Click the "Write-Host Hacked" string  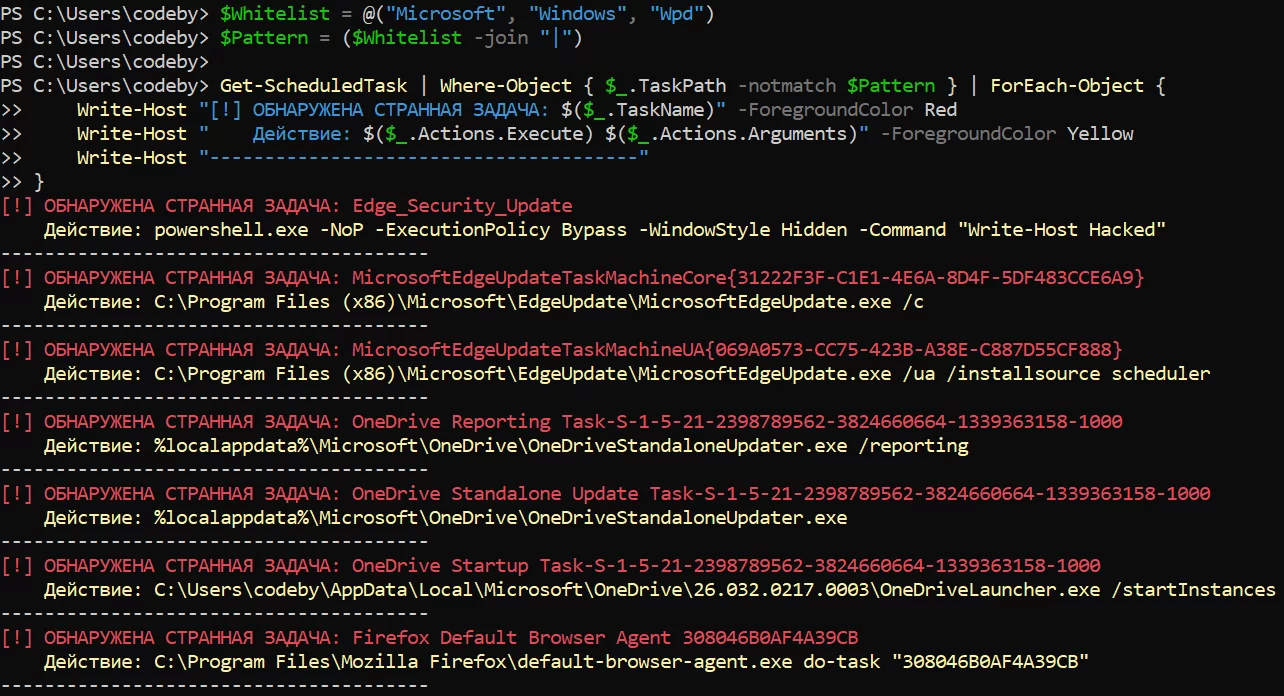coord(1062,230)
